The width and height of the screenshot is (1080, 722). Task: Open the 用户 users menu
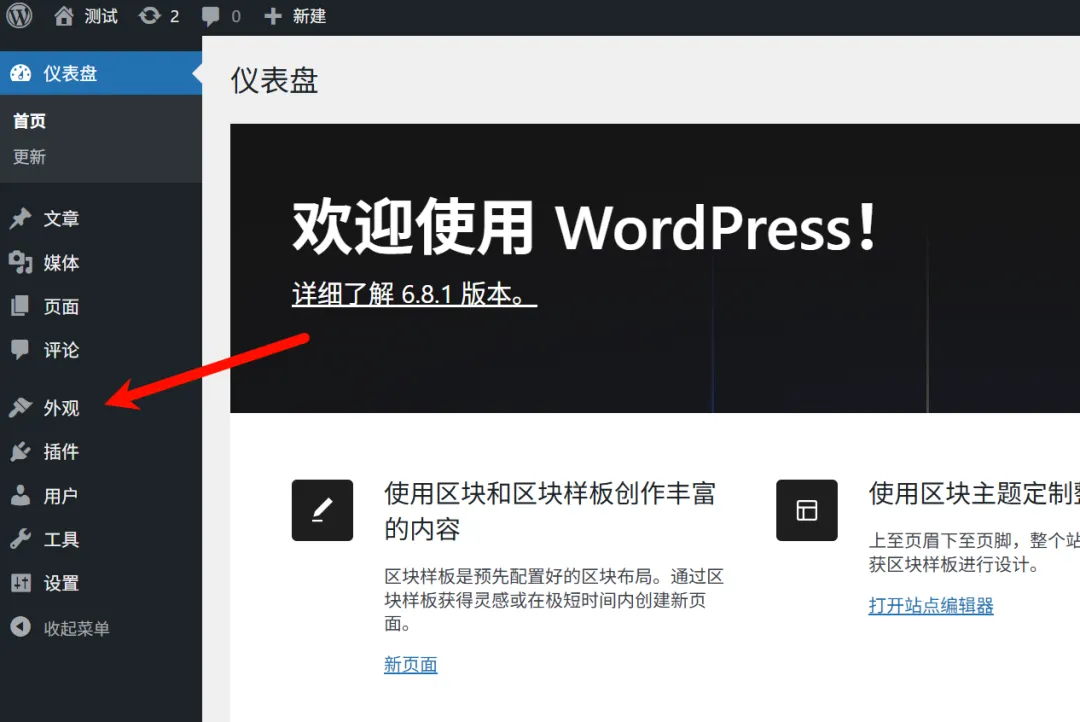point(101,495)
